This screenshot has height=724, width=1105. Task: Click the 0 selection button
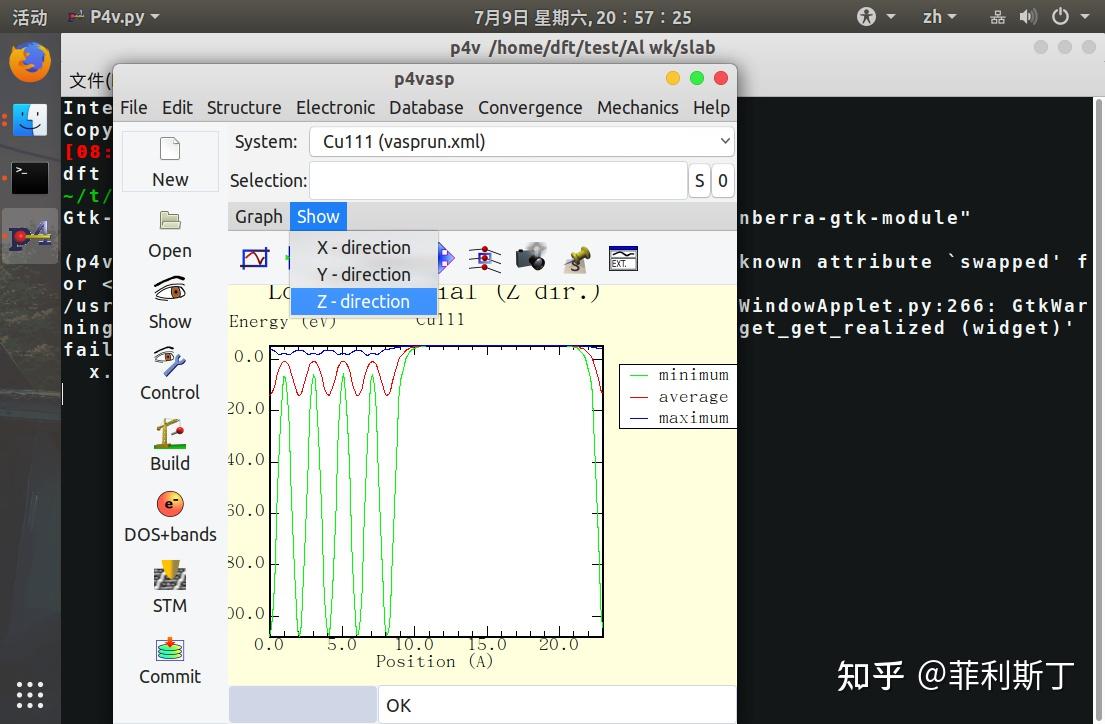(x=722, y=180)
